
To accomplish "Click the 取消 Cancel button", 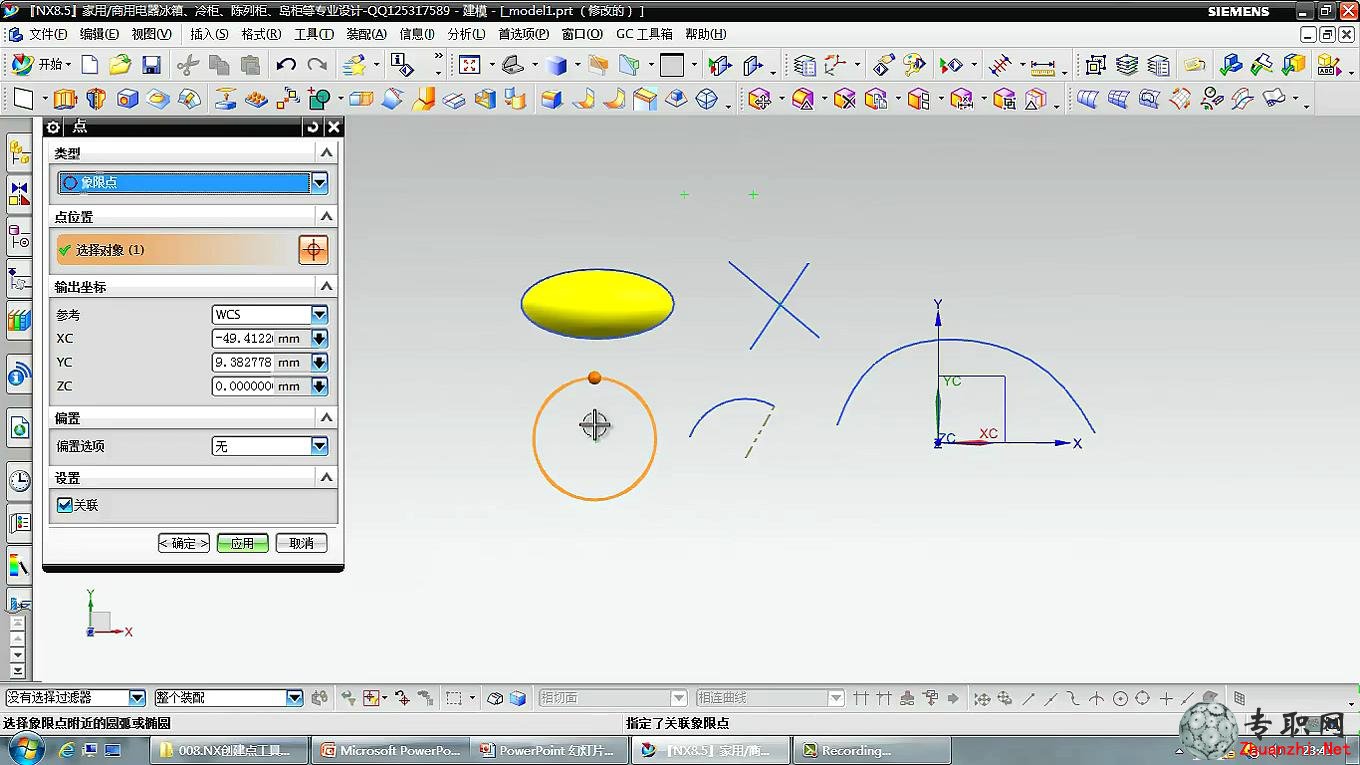I will point(301,544).
